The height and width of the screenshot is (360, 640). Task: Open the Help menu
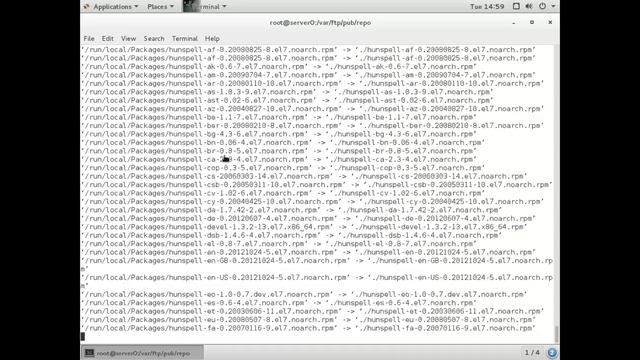click(212, 38)
